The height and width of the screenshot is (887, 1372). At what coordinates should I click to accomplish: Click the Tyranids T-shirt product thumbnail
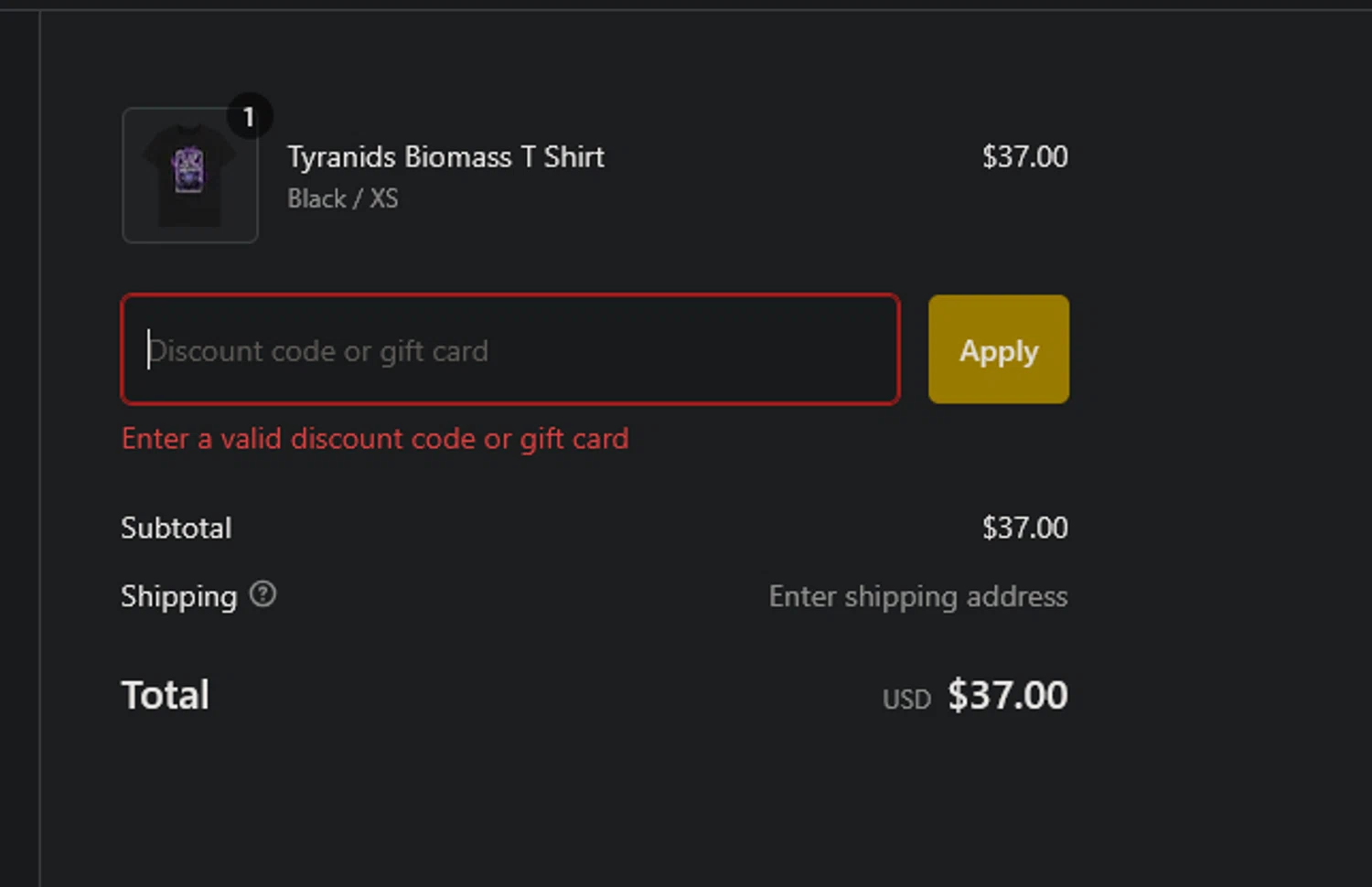pyautogui.click(x=190, y=176)
